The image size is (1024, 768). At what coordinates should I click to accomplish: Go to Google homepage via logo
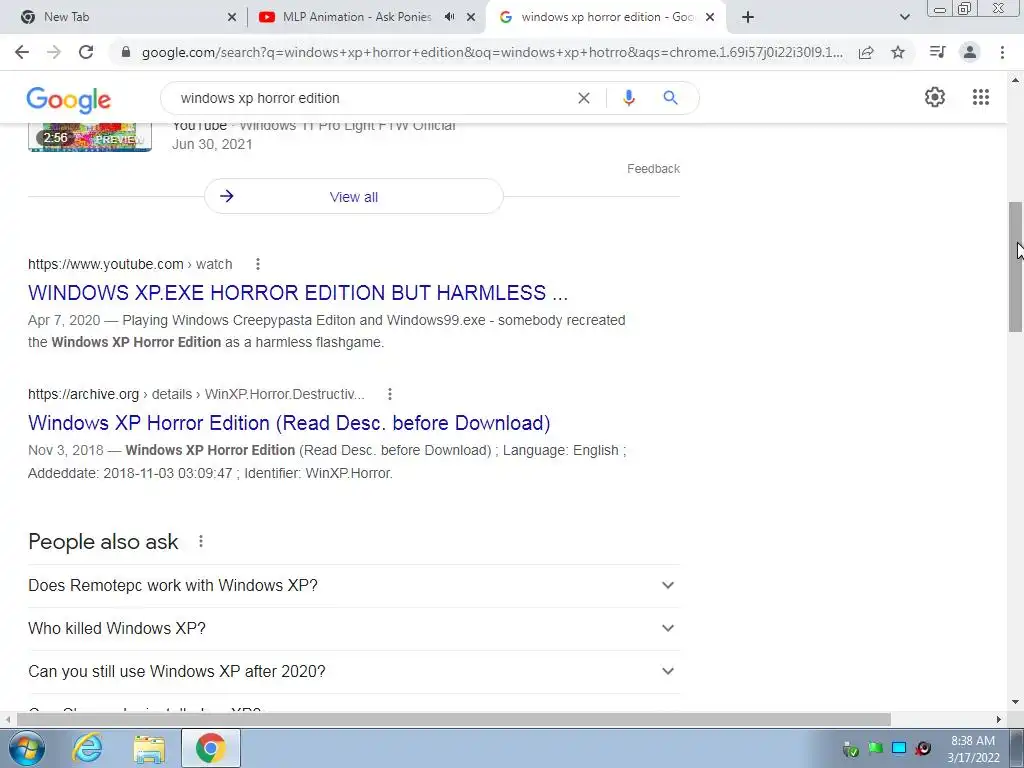(69, 100)
